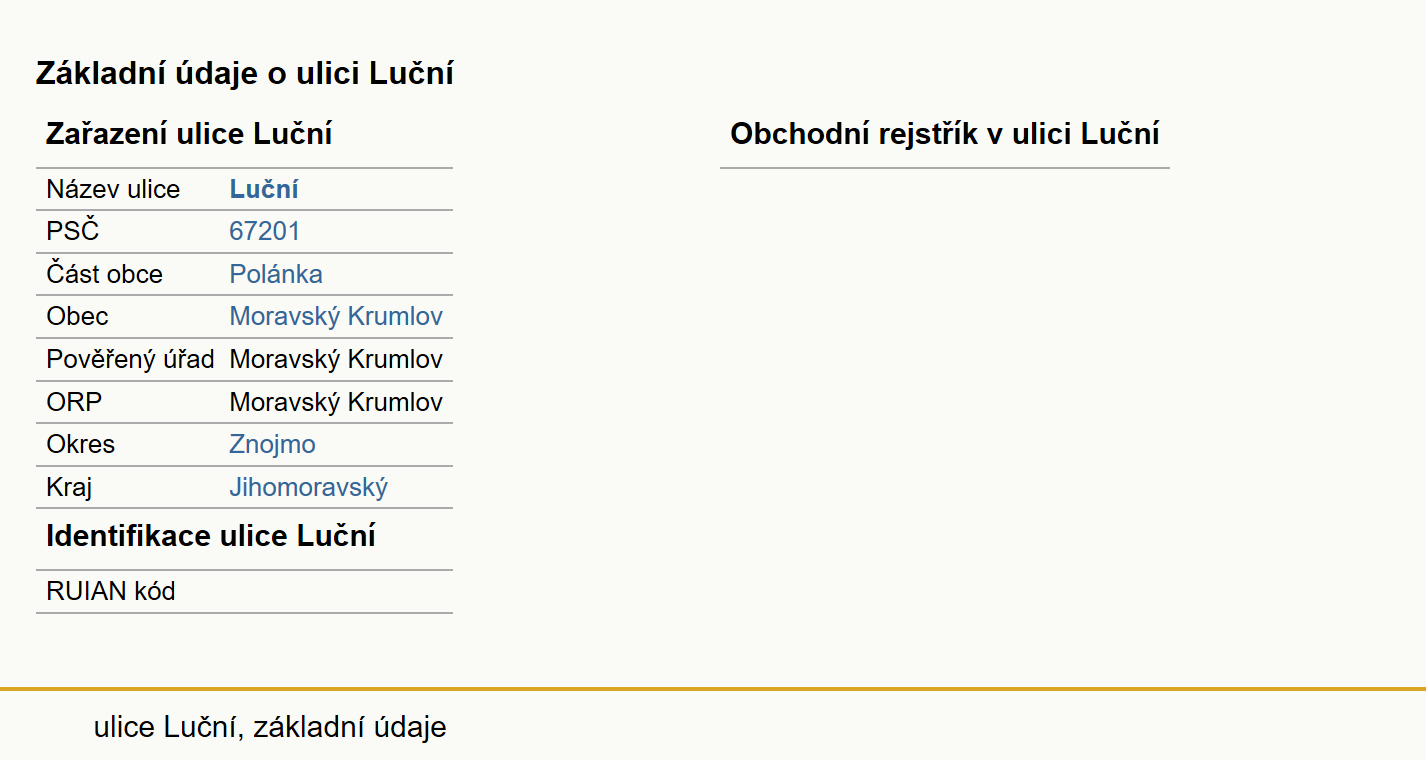Click Moravský Krumlov value in ORP row
Viewport: 1426px width, 760px height.
tap(336, 402)
